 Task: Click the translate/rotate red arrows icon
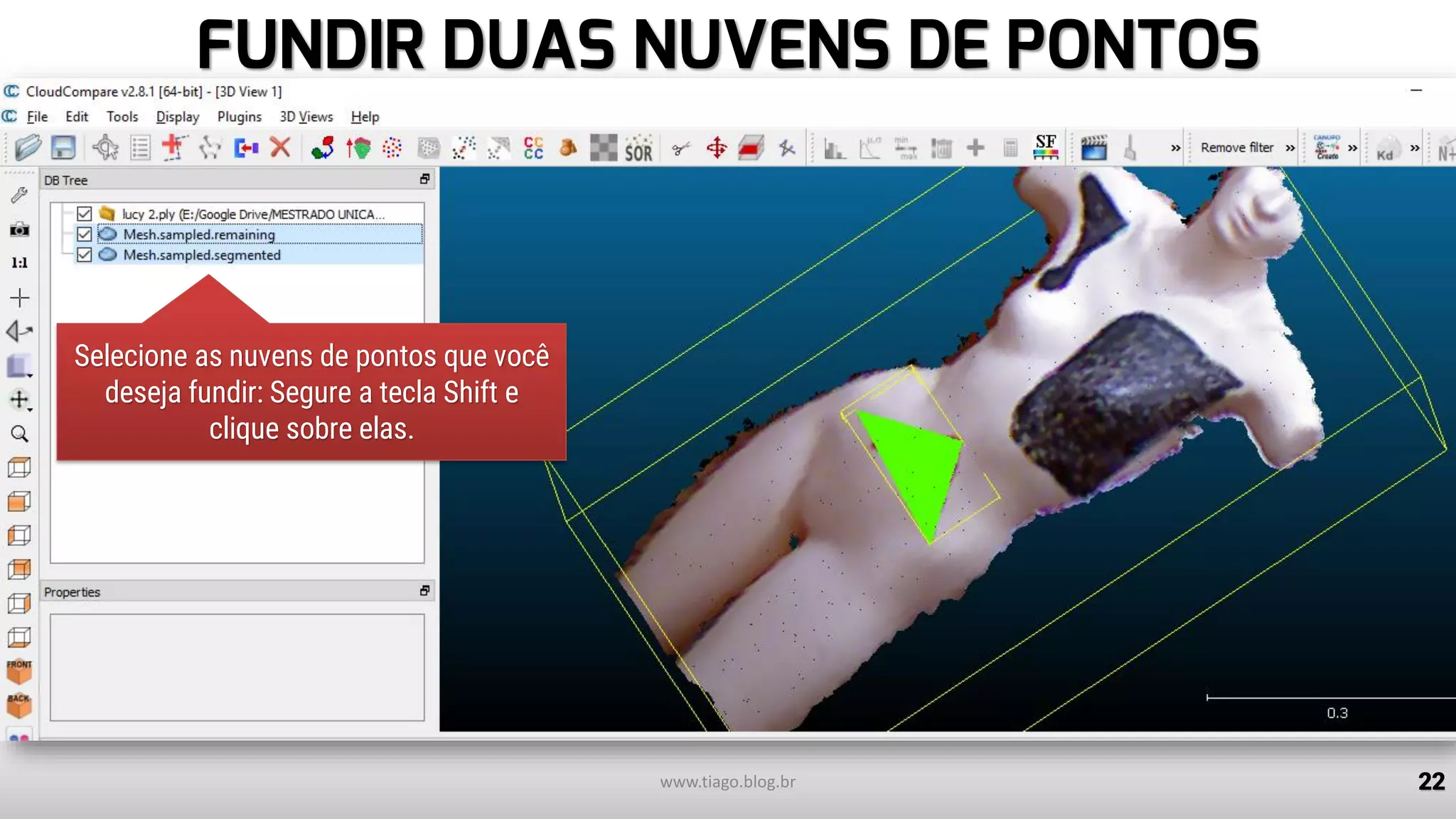pyautogui.click(x=717, y=148)
